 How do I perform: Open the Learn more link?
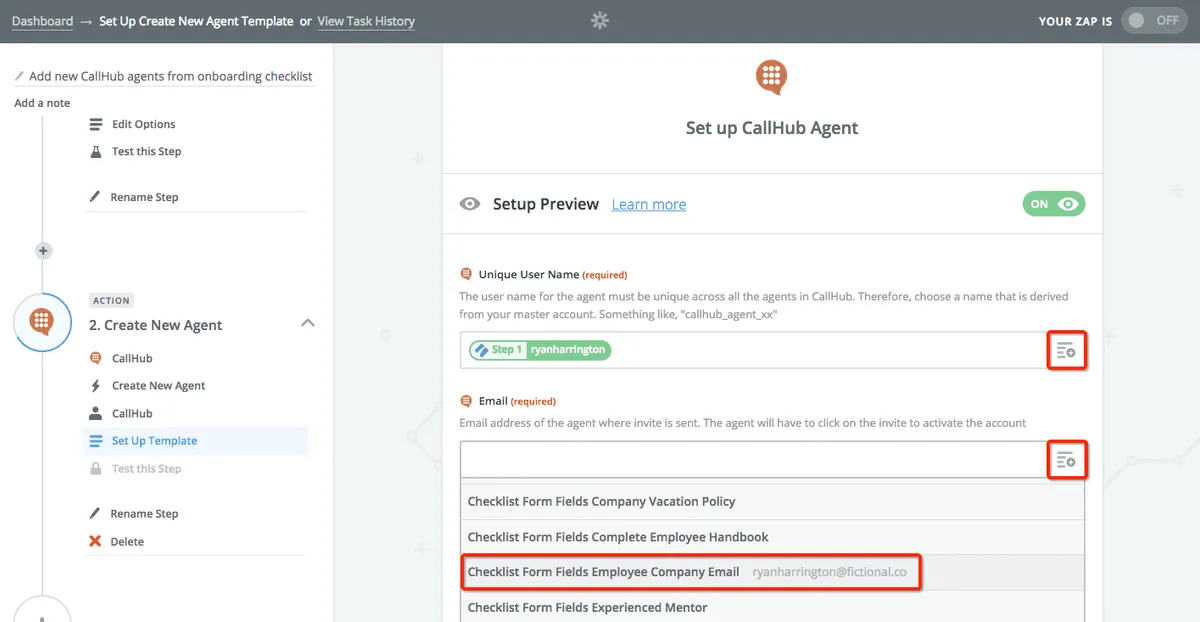pos(649,204)
